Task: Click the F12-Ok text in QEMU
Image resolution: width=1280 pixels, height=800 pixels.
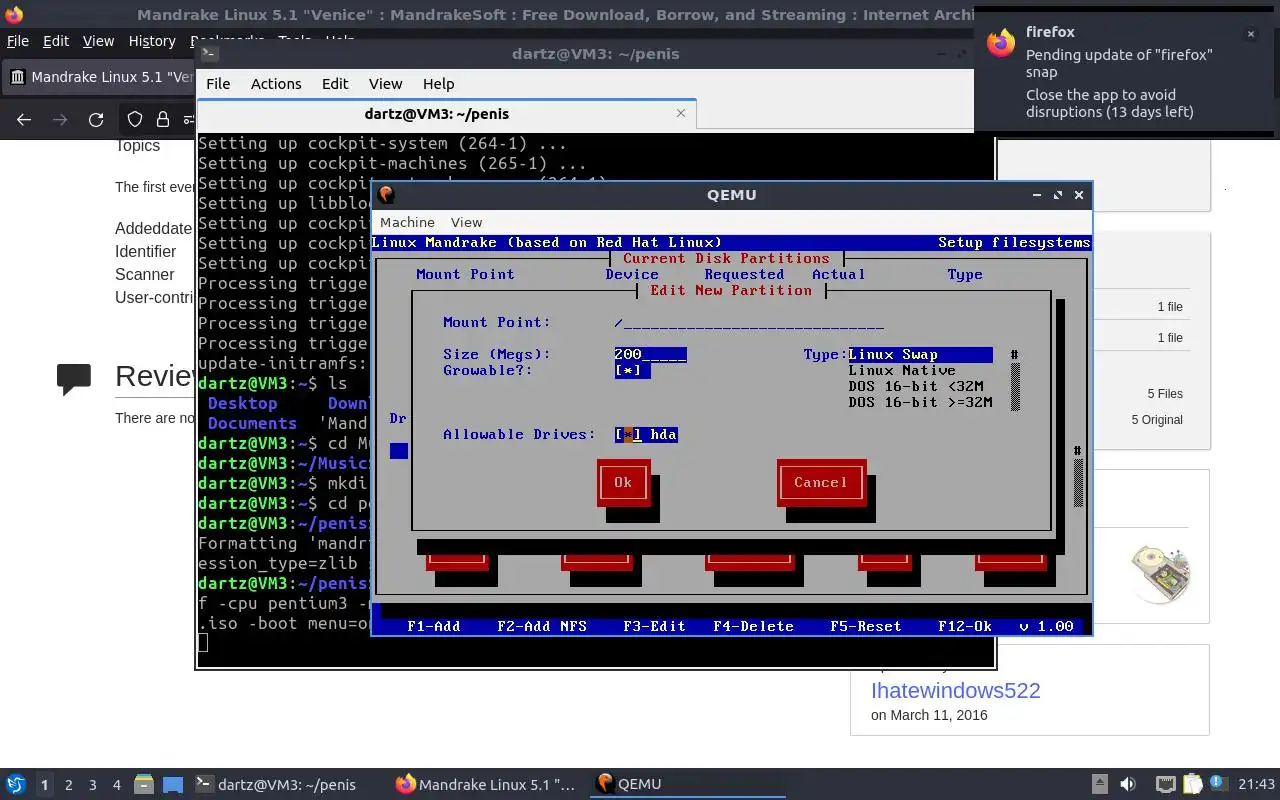Action: pos(965,626)
